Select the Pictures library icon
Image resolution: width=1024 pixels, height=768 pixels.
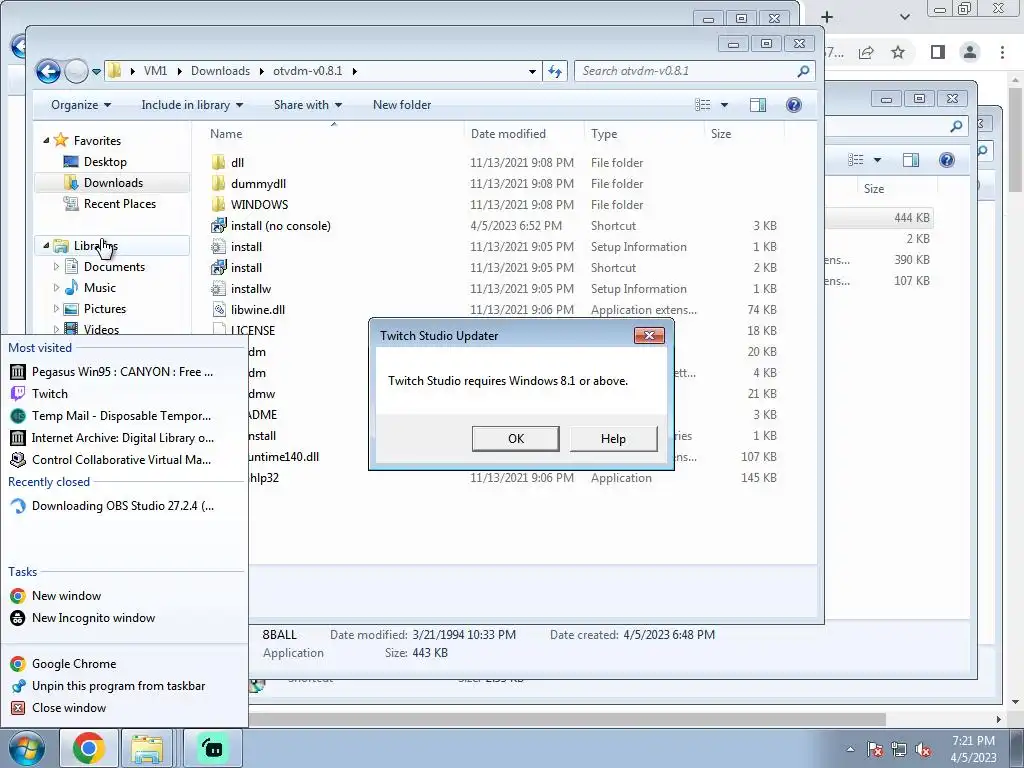(x=71, y=308)
